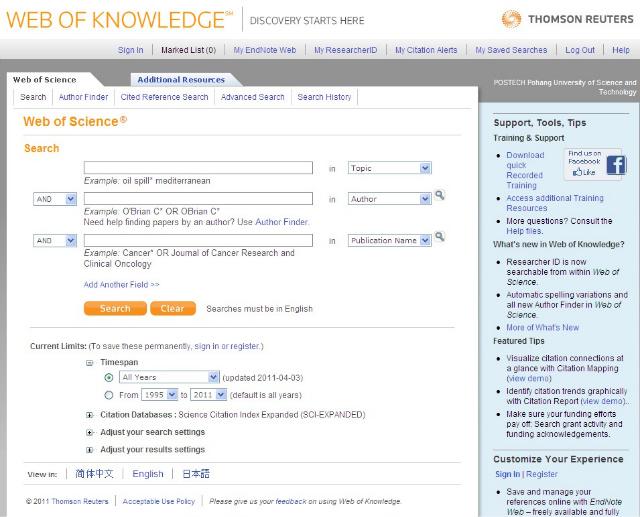This screenshot has width=640, height=517.
Task: Expand Adjust your results settings
Action: pyautogui.click(x=89, y=450)
